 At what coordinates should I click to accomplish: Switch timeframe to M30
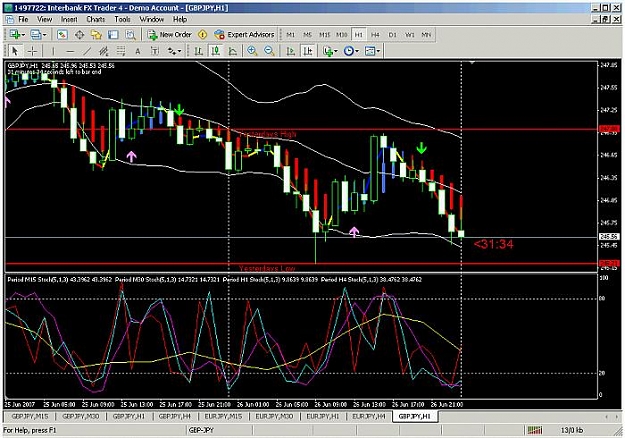point(342,35)
